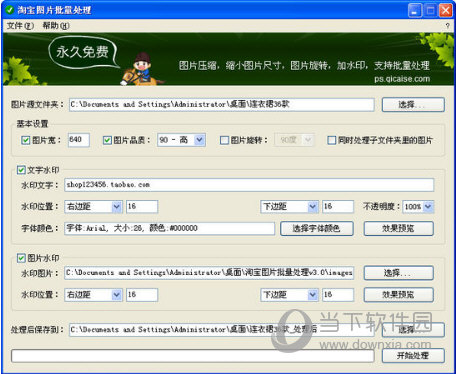This screenshot has width=456, height=374.
Task: Click image watermark bottom margin value field
Action: (x=338, y=295)
